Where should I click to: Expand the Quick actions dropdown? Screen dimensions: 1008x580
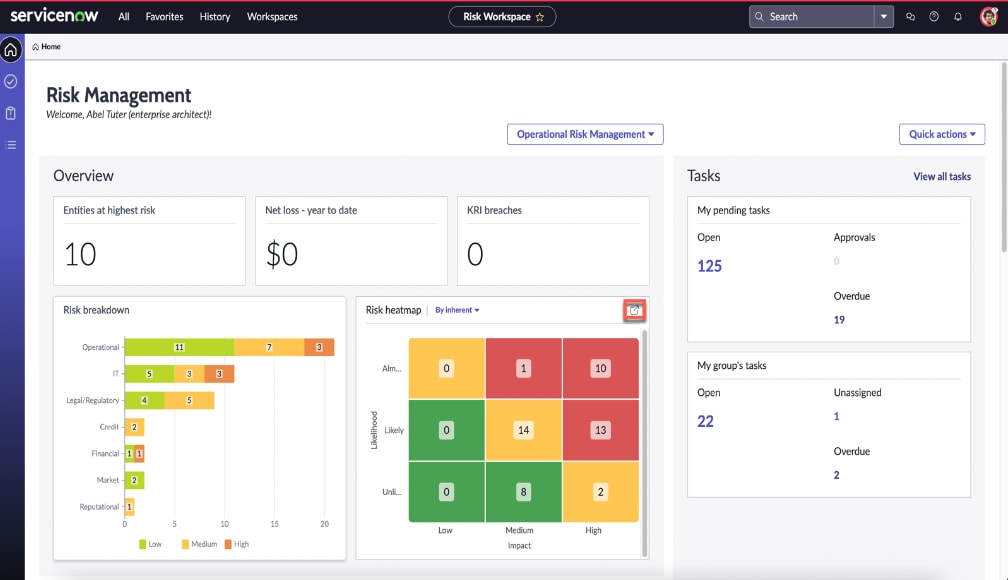[x=941, y=133]
